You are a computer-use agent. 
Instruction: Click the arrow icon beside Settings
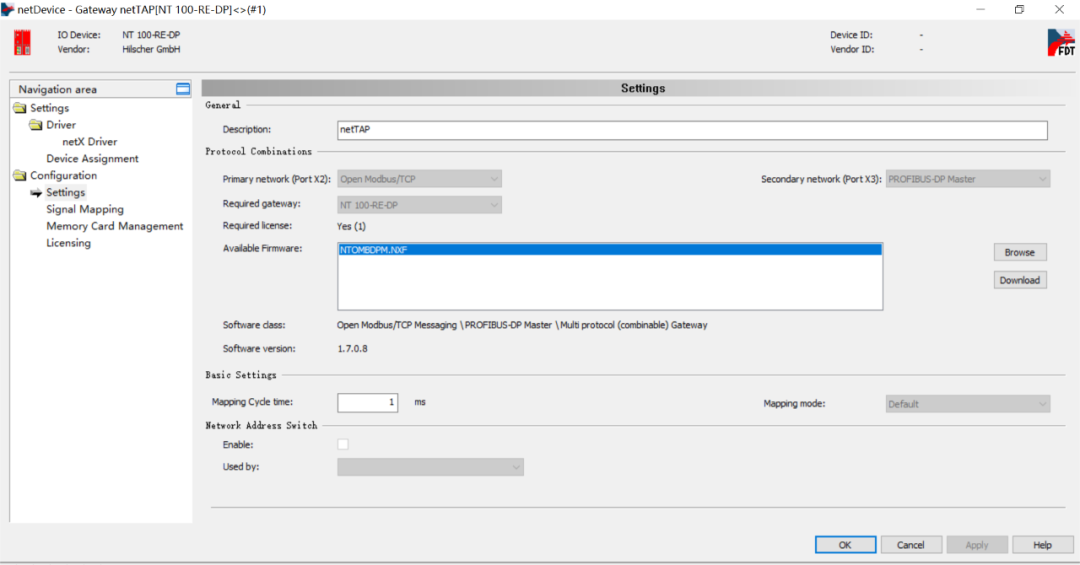coord(36,193)
